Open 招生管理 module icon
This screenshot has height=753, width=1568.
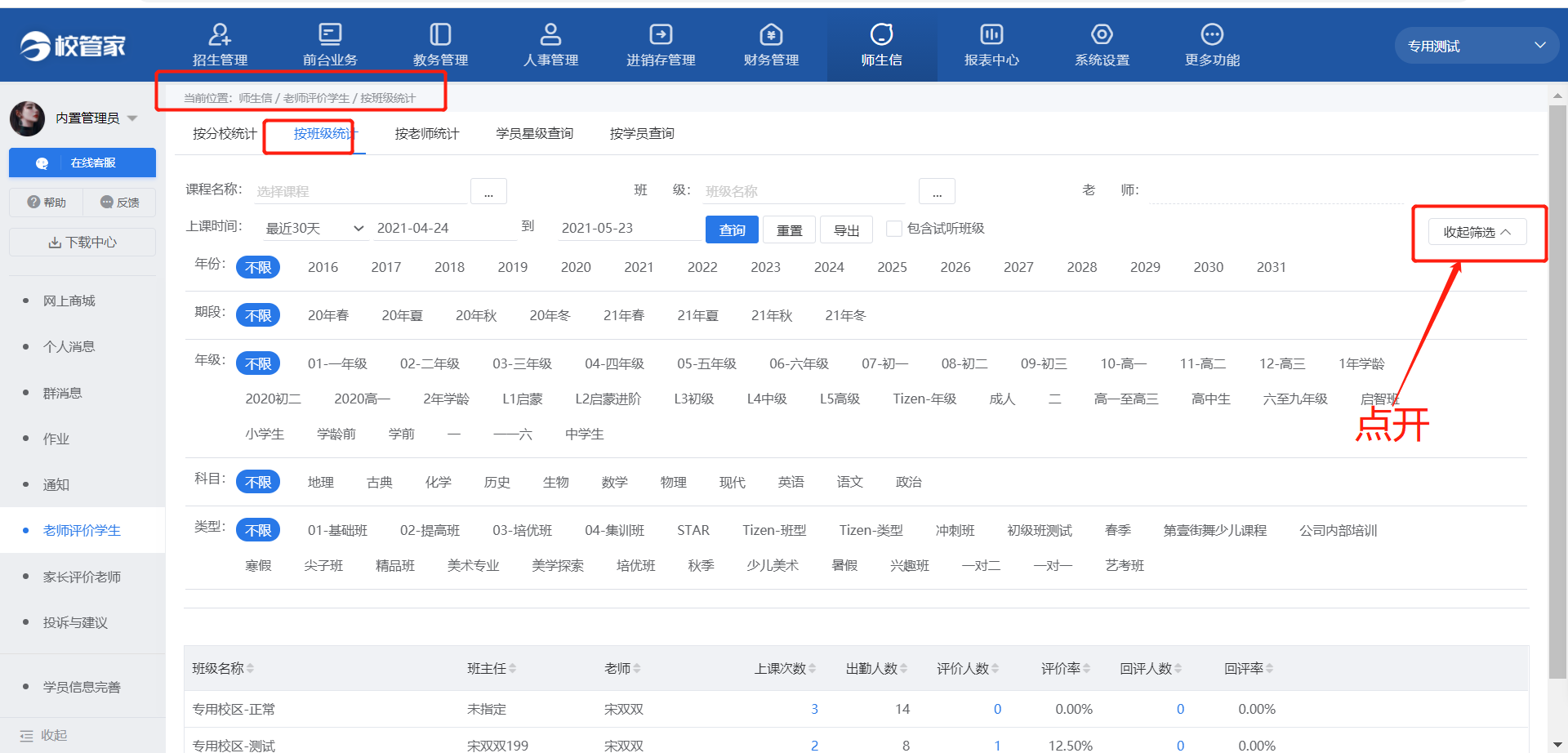point(220,34)
